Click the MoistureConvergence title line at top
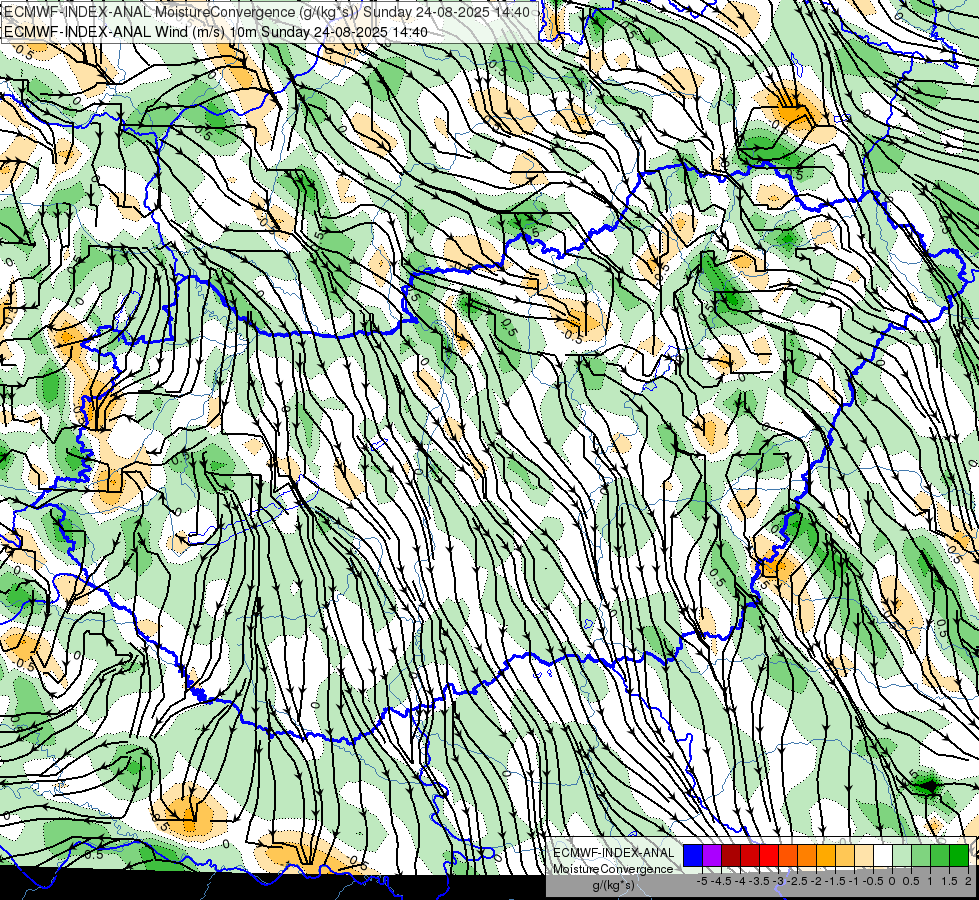 (x=268, y=12)
